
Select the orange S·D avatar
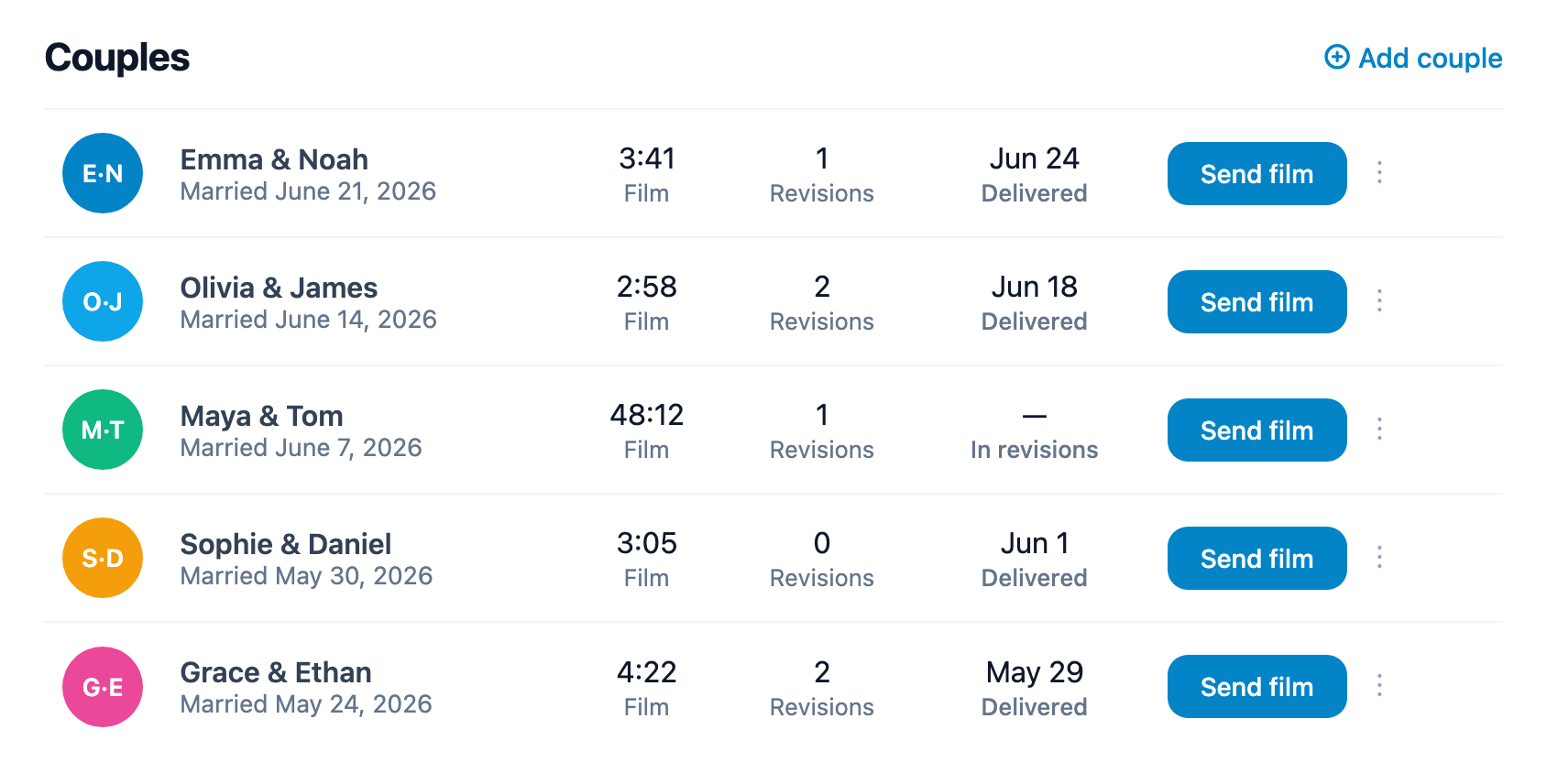point(103,558)
